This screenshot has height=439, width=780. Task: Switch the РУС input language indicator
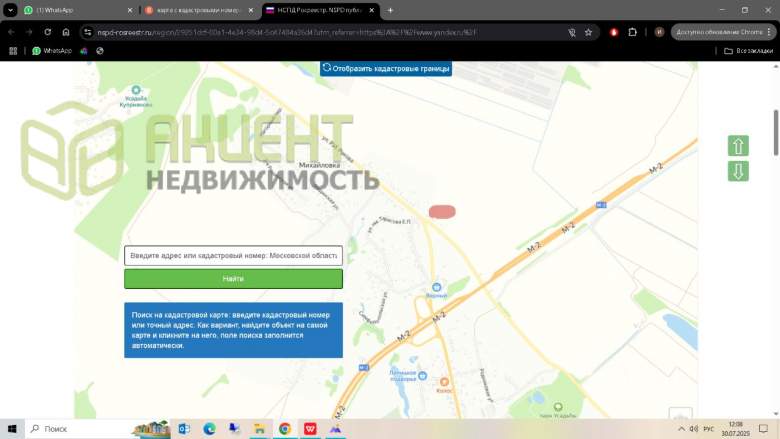click(x=709, y=429)
